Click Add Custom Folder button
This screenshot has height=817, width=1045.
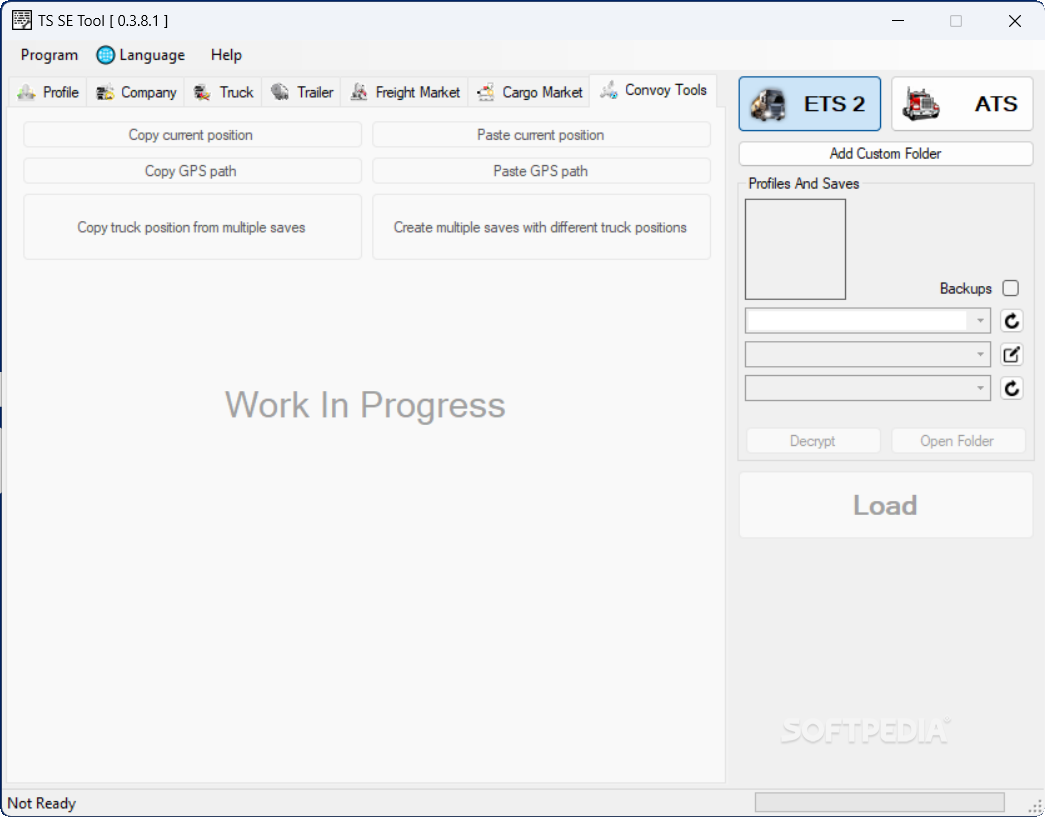886,153
